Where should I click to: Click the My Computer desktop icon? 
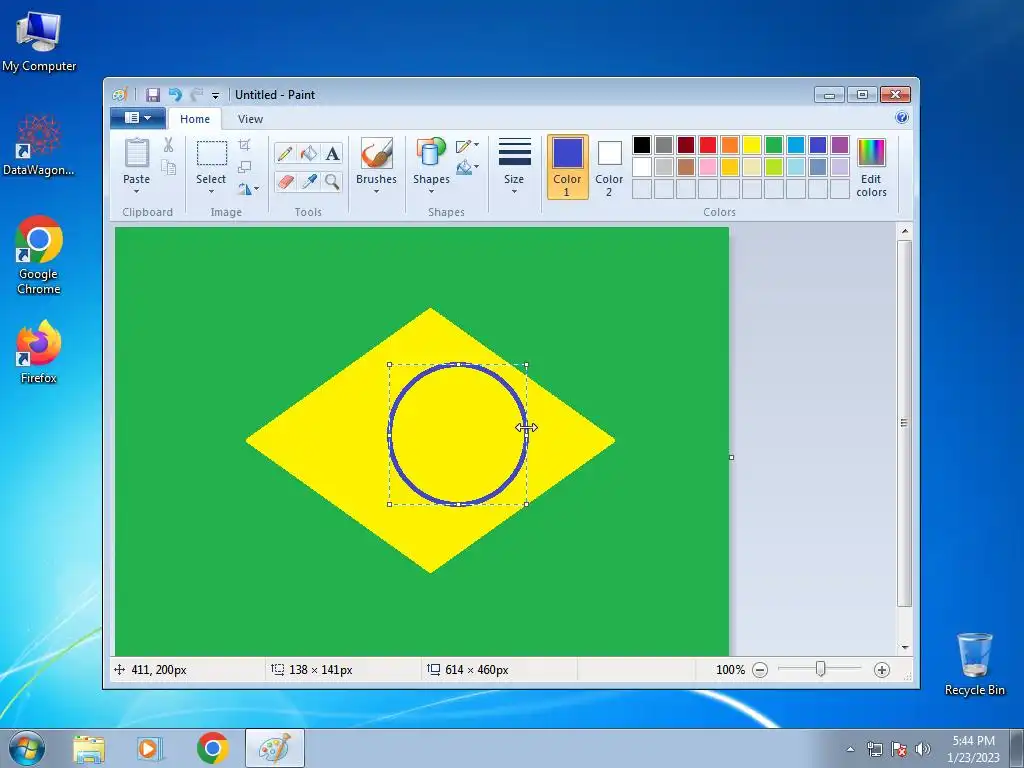[x=39, y=42]
